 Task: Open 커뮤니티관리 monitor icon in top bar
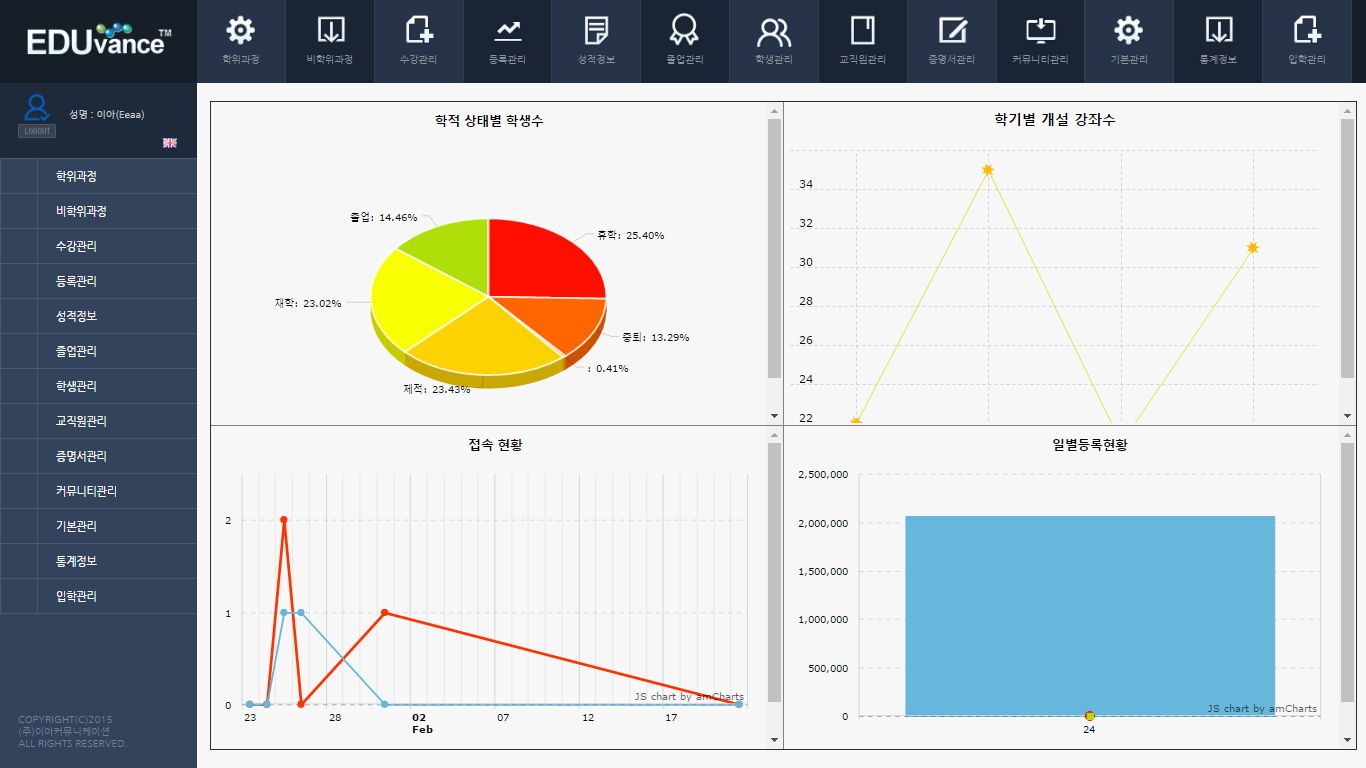click(1040, 32)
